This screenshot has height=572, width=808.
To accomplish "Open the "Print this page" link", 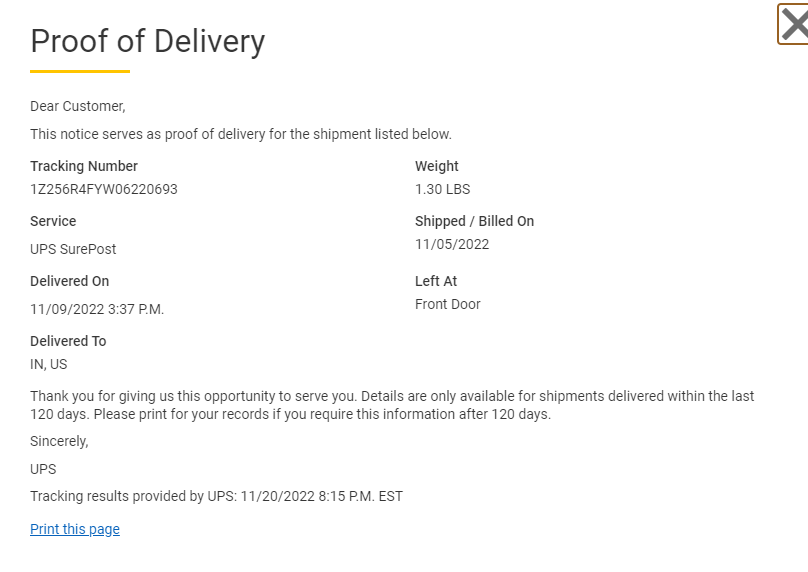I will (75, 529).
